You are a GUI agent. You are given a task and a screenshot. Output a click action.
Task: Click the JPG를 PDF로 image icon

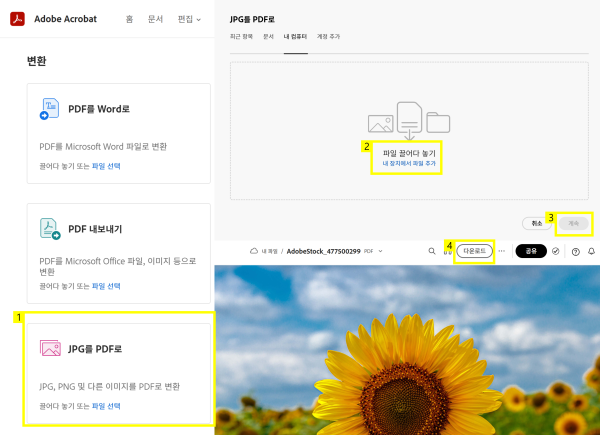[50, 348]
